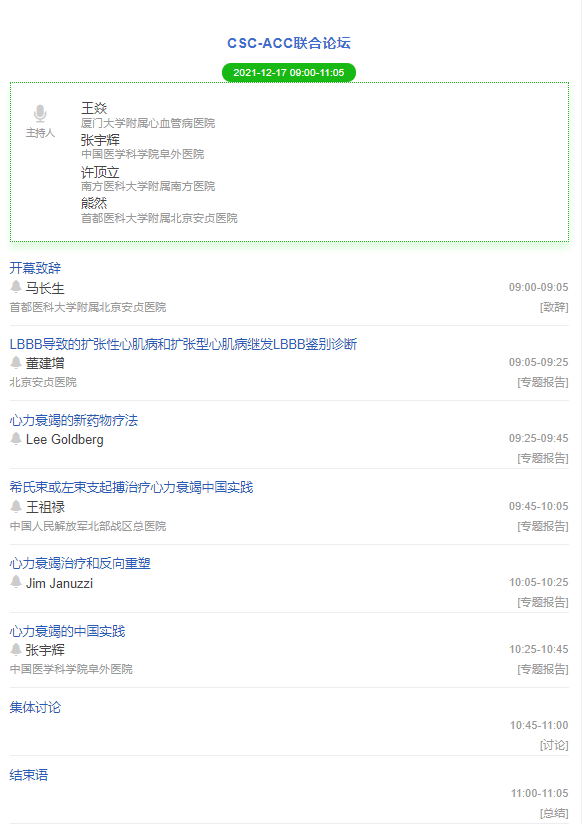This screenshot has width=582, height=824.
Task: Select host name 许顶立
Action: pos(100,172)
